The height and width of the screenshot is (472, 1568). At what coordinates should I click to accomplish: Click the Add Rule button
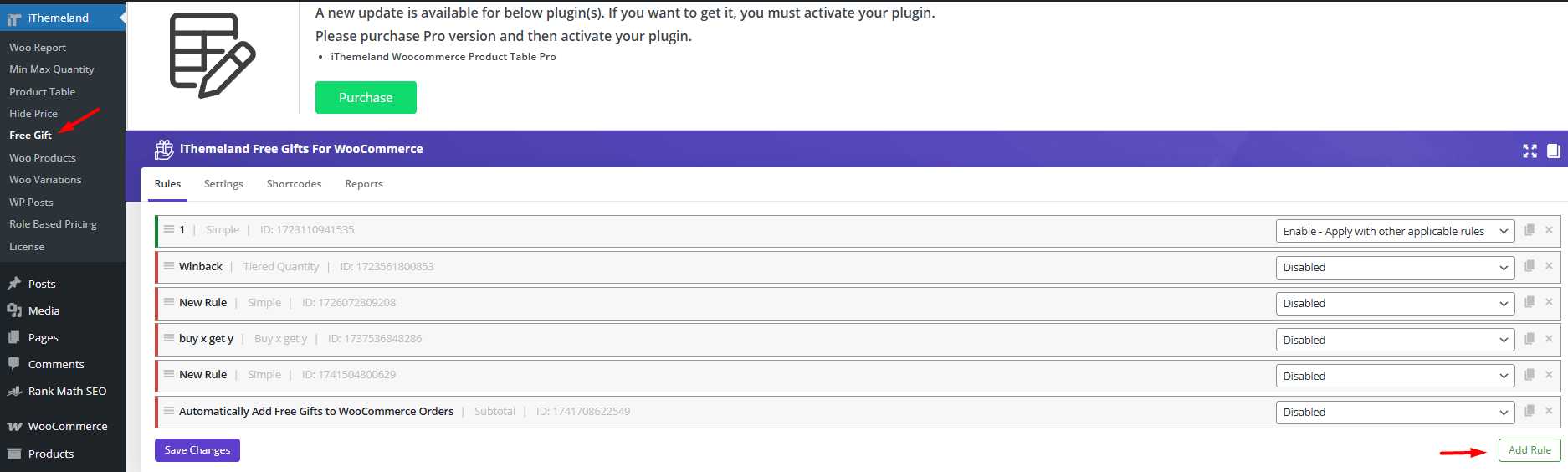(1530, 450)
